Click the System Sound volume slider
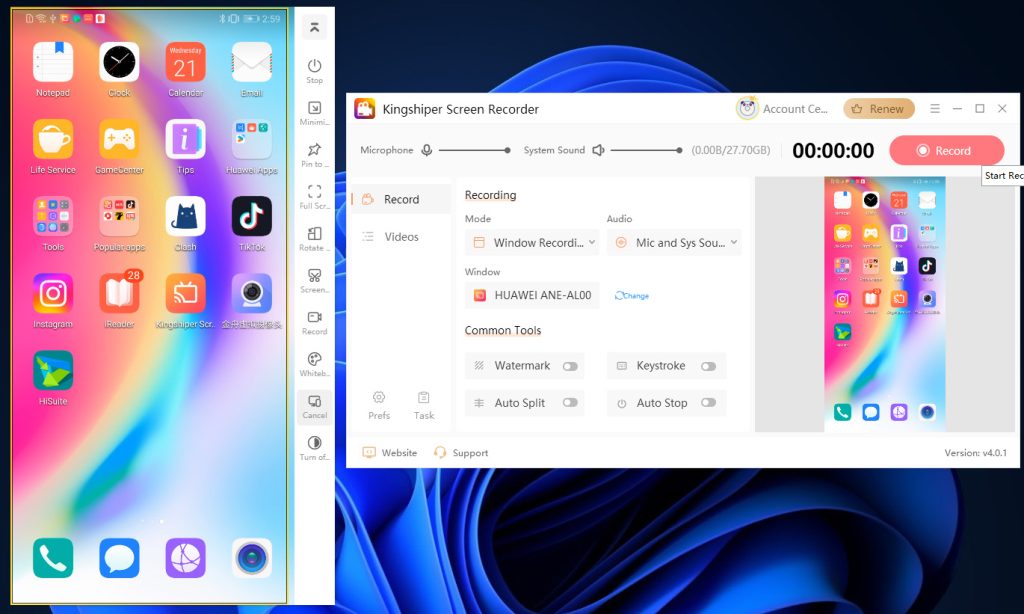This screenshot has height=614, width=1024. [646, 150]
